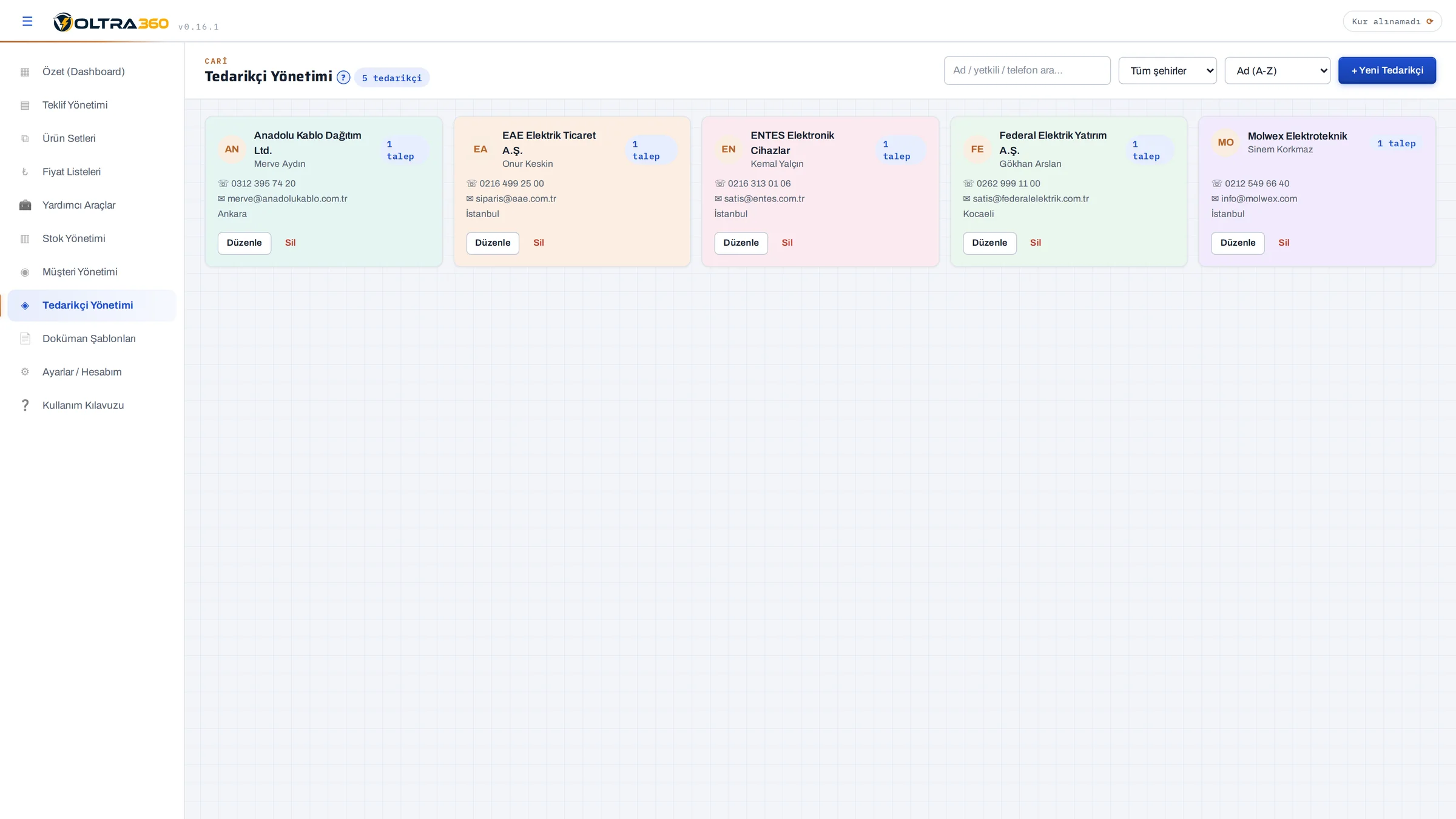1456x819 pixels.
Task: Open Teklif Yönetimi from the sidebar
Action: (92, 105)
